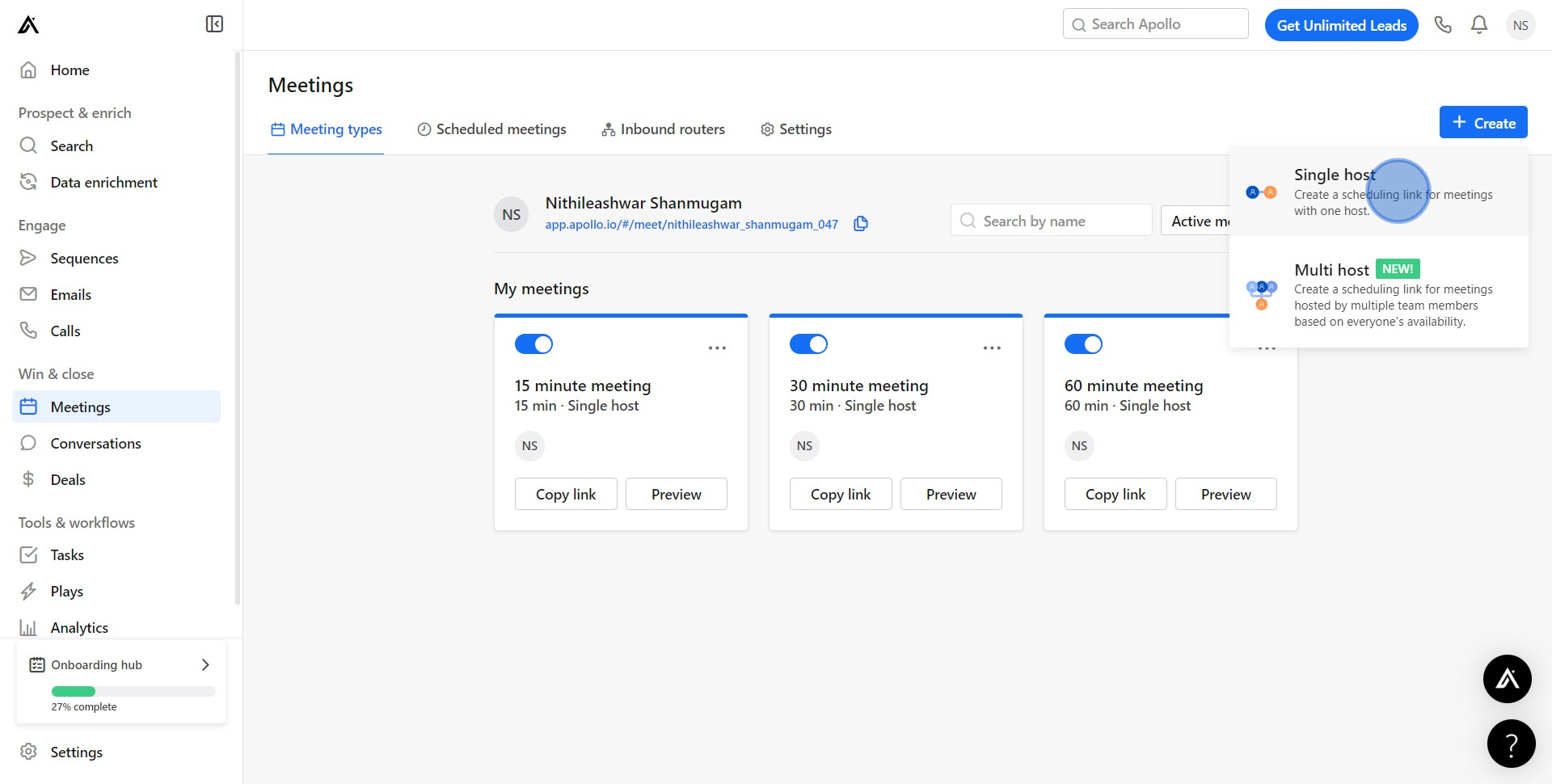Focus the Search Apollo field
Image resolution: width=1552 pixels, height=784 pixels.
[x=1155, y=24]
